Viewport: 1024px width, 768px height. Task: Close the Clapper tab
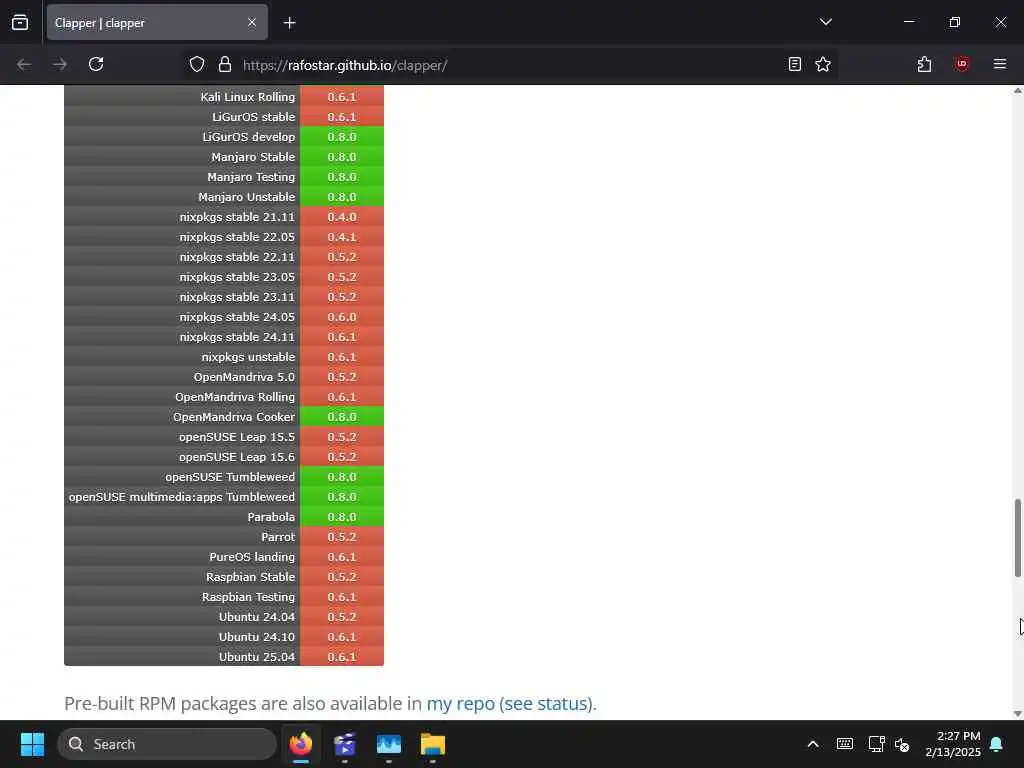coord(252,23)
